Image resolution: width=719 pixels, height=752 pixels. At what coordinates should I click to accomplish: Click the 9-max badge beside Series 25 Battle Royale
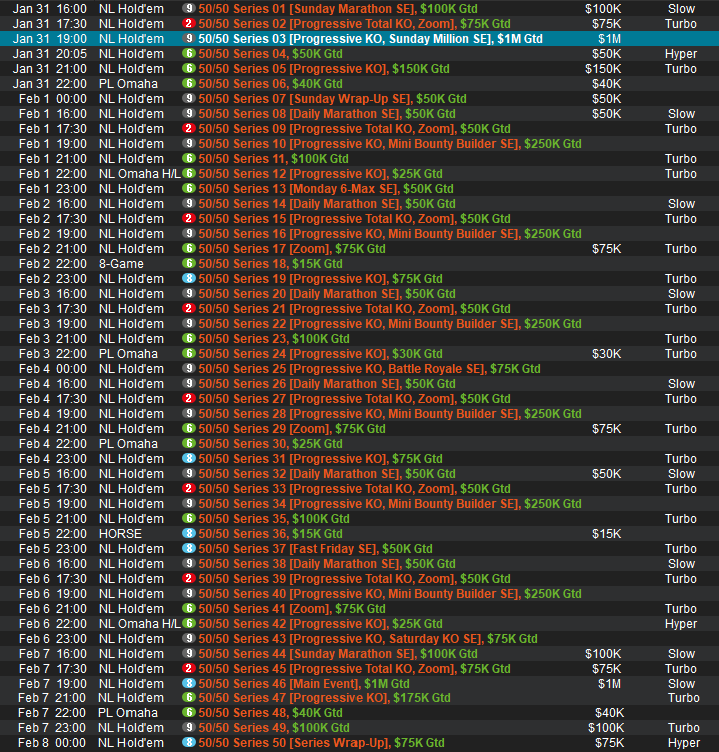pyautogui.click(x=188, y=368)
